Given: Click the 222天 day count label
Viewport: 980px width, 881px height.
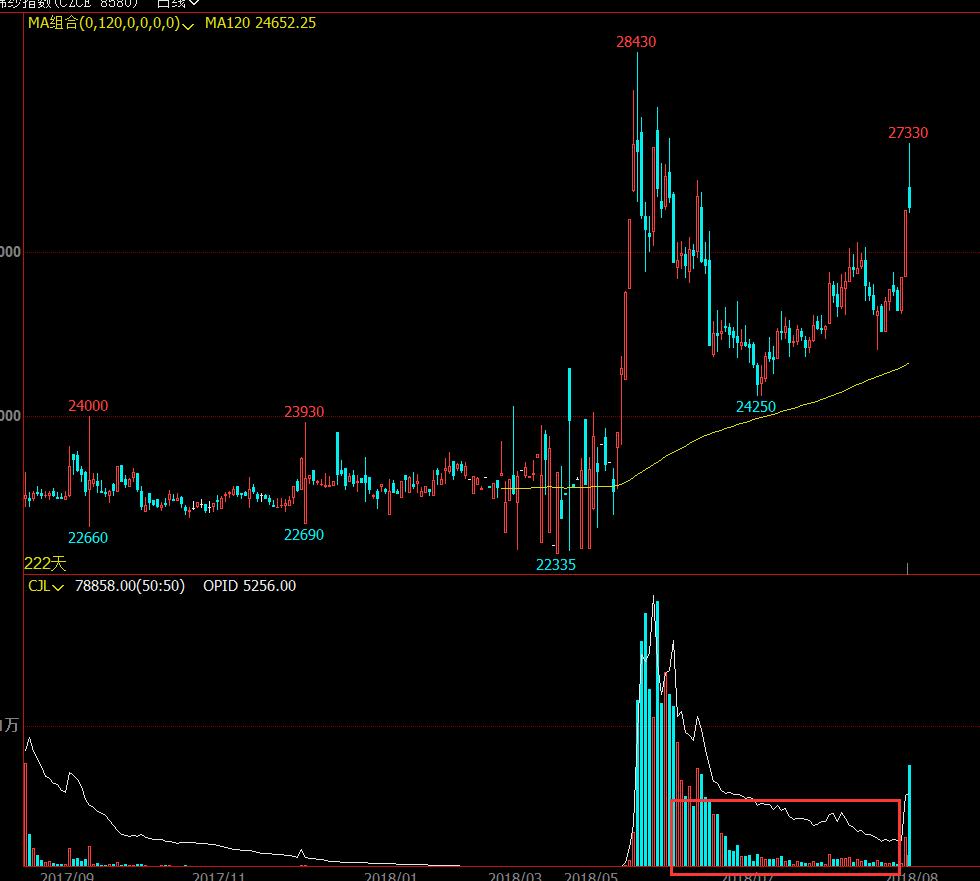Looking at the screenshot, I should (x=45, y=564).
